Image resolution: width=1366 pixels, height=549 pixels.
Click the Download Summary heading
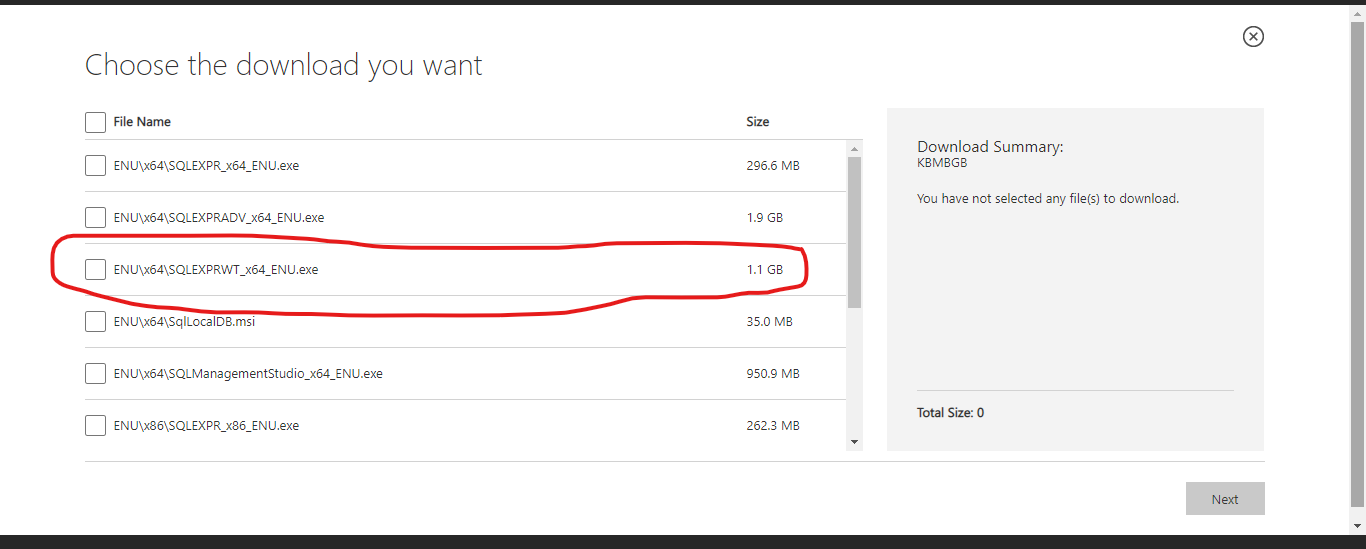[x=990, y=147]
